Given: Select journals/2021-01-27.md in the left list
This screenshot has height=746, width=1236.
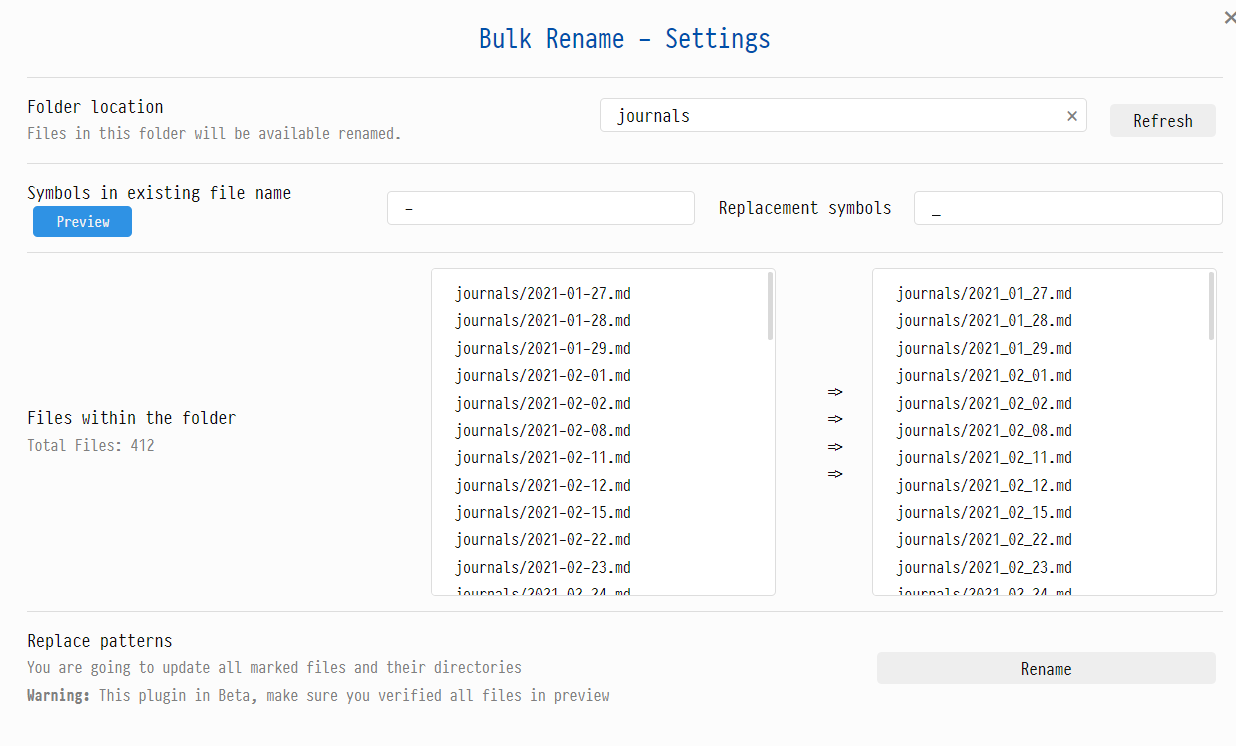Looking at the screenshot, I should [543, 294].
